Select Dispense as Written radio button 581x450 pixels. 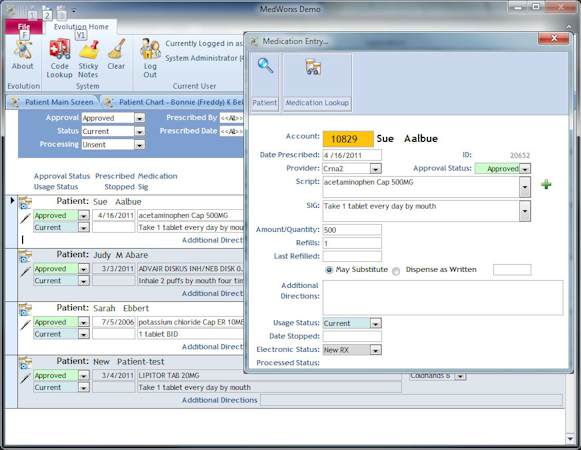point(396,271)
